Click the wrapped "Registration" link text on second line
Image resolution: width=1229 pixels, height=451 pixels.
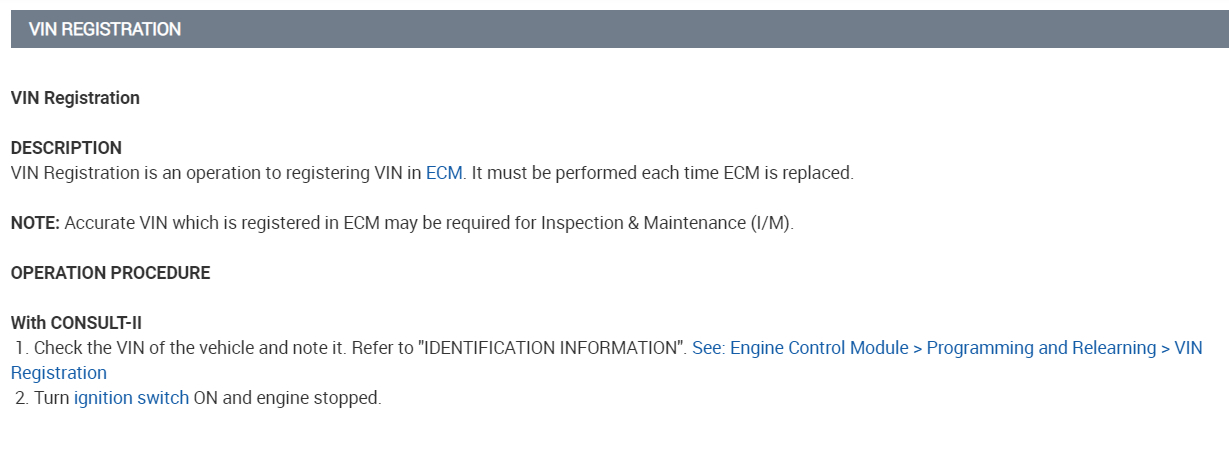pos(59,373)
